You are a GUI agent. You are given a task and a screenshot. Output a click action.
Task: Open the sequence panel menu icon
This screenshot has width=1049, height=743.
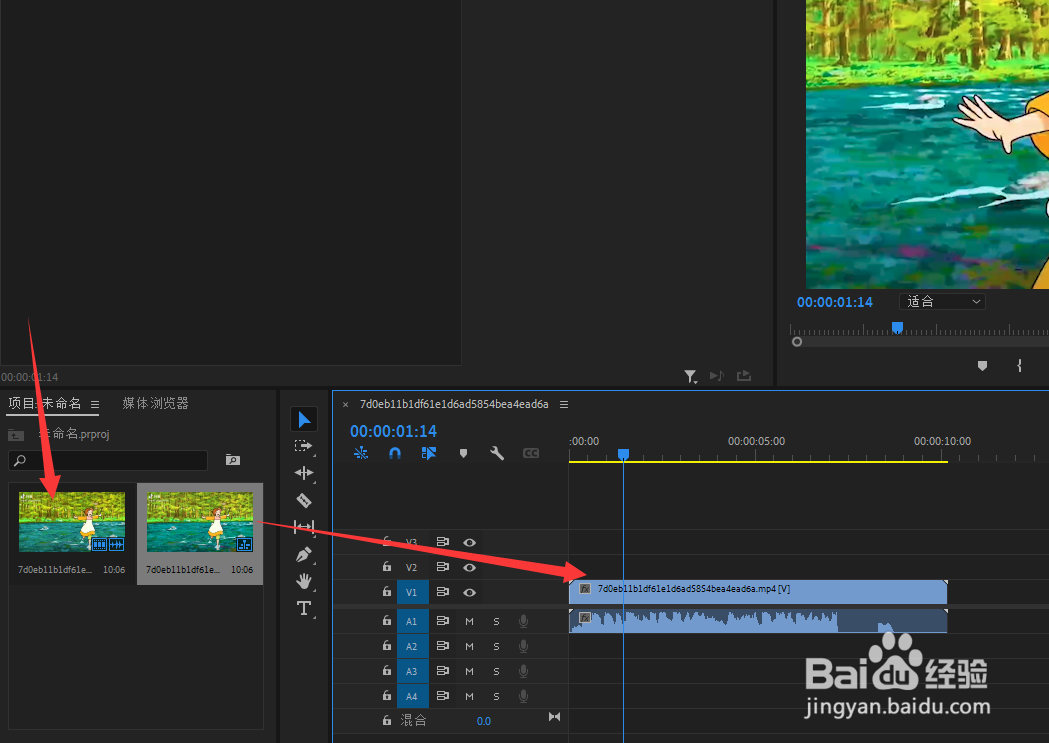point(564,404)
